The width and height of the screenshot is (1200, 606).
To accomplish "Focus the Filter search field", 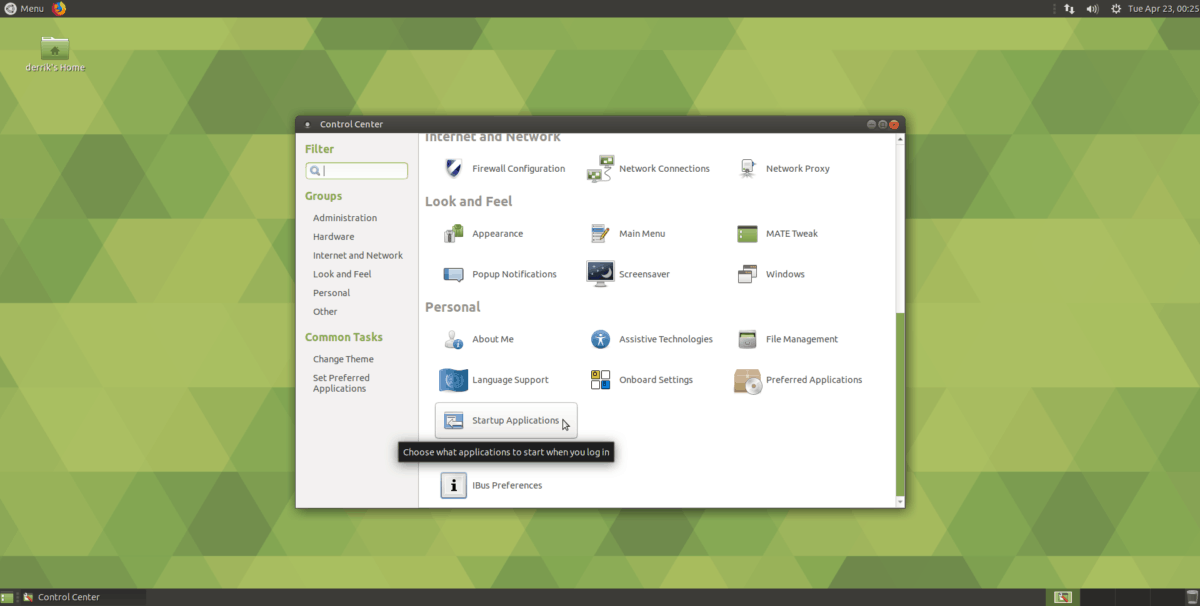I will tap(357, 171).
